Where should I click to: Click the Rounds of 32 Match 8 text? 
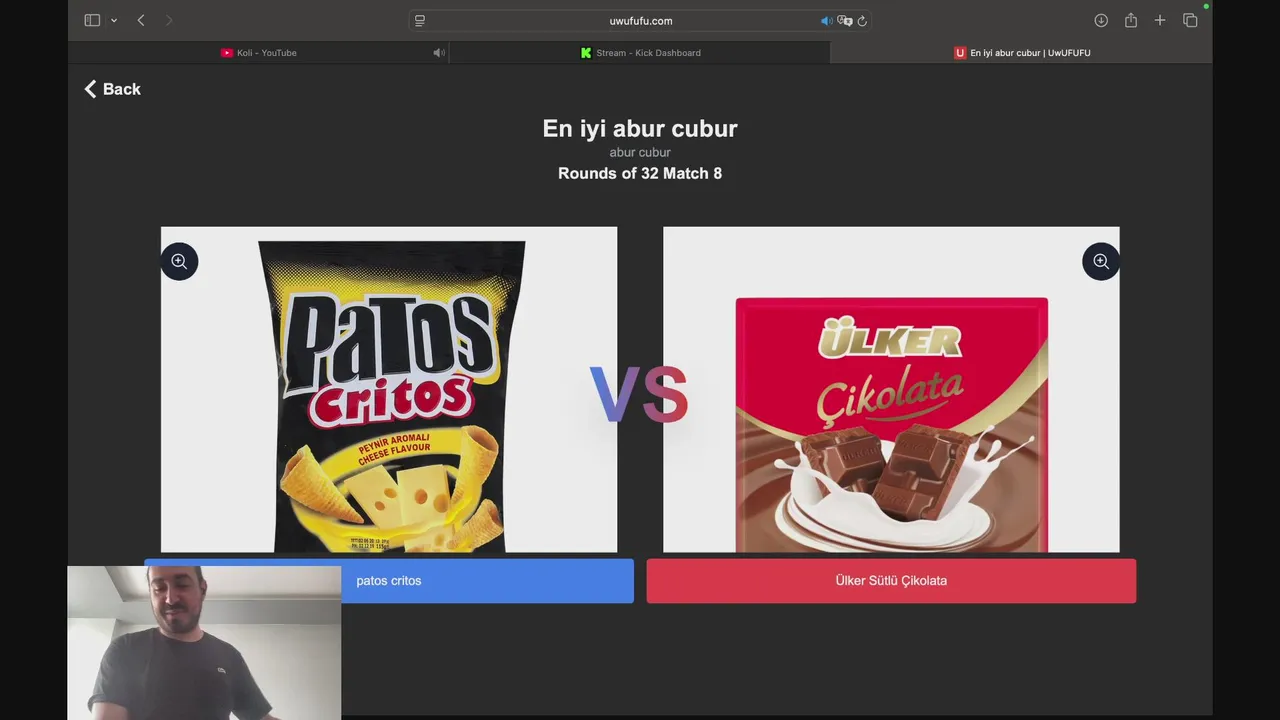640,173
